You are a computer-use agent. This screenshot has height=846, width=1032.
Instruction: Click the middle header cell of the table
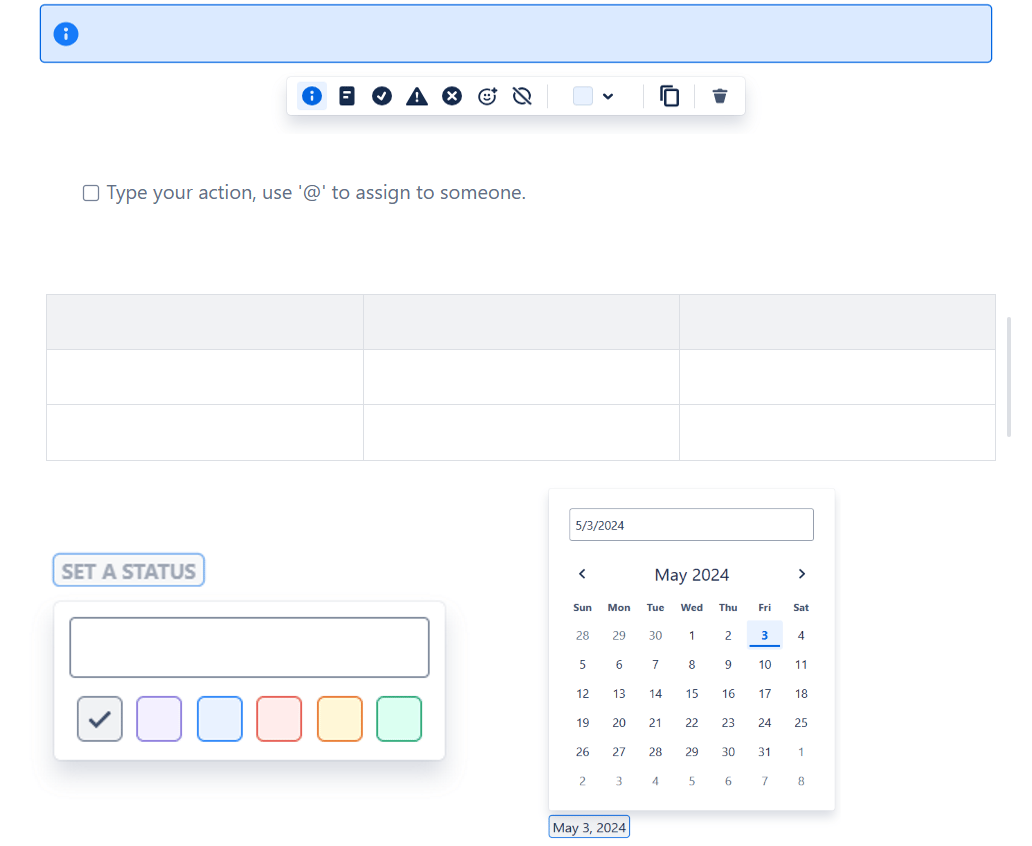click(521, 322)
